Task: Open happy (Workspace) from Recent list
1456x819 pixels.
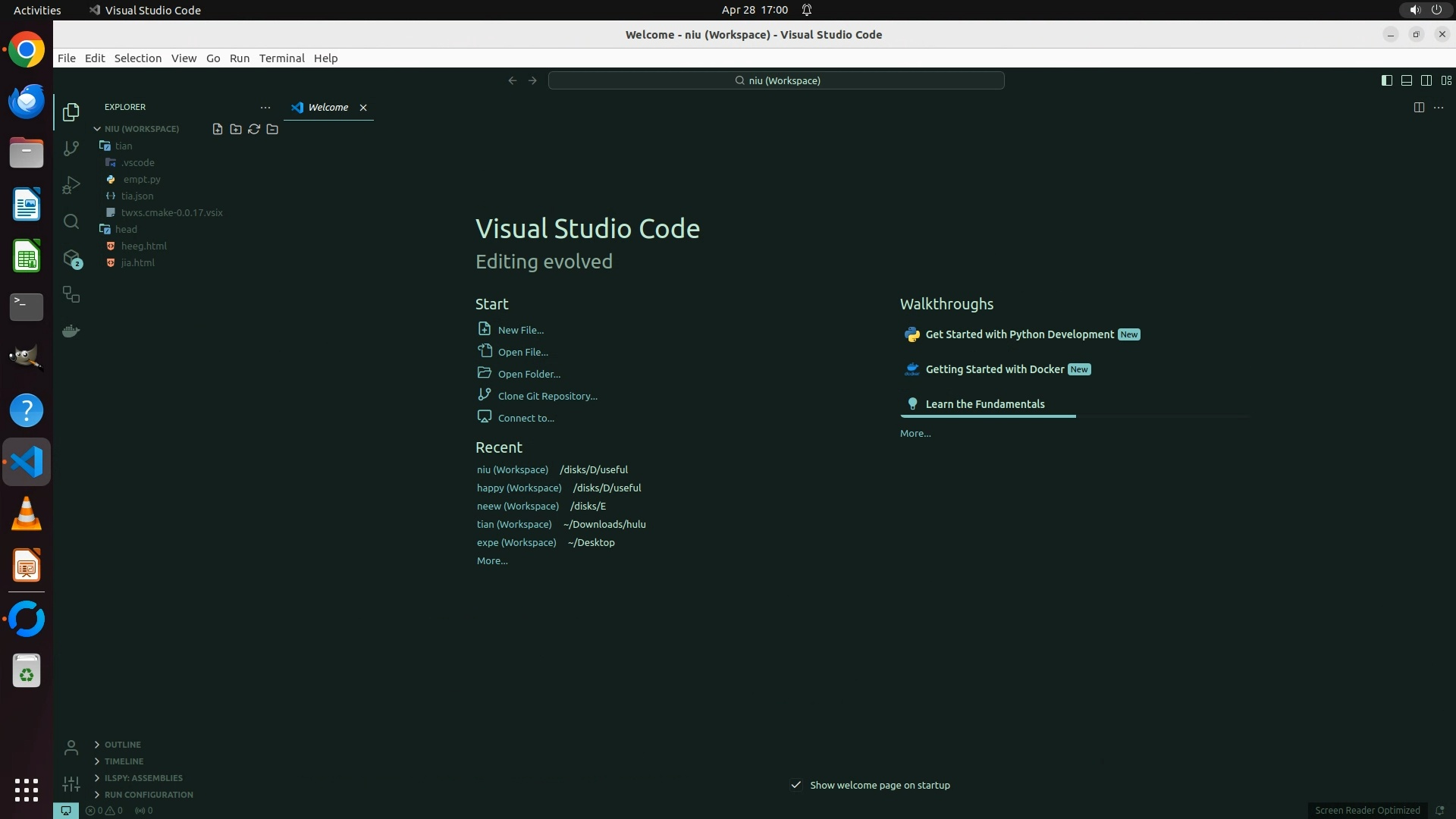Action: click(519, 488)
